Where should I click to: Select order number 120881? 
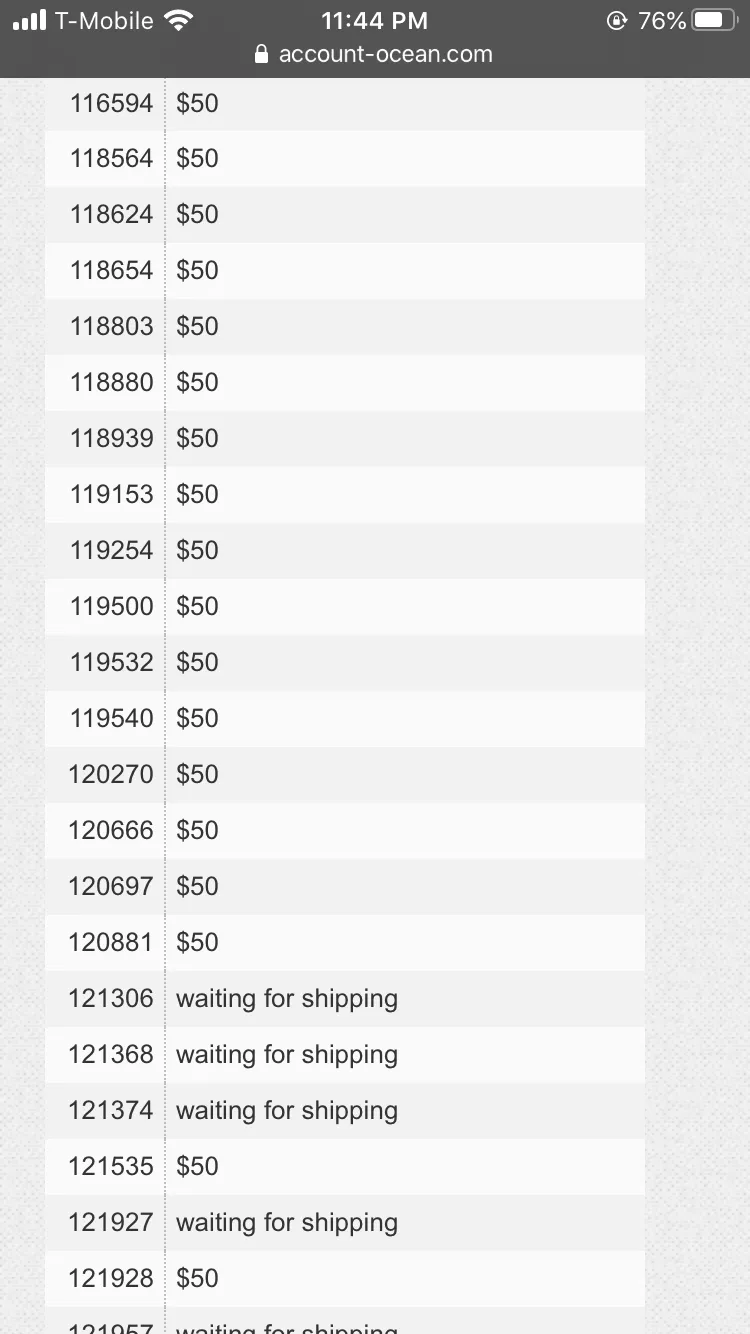pos(111,943)
